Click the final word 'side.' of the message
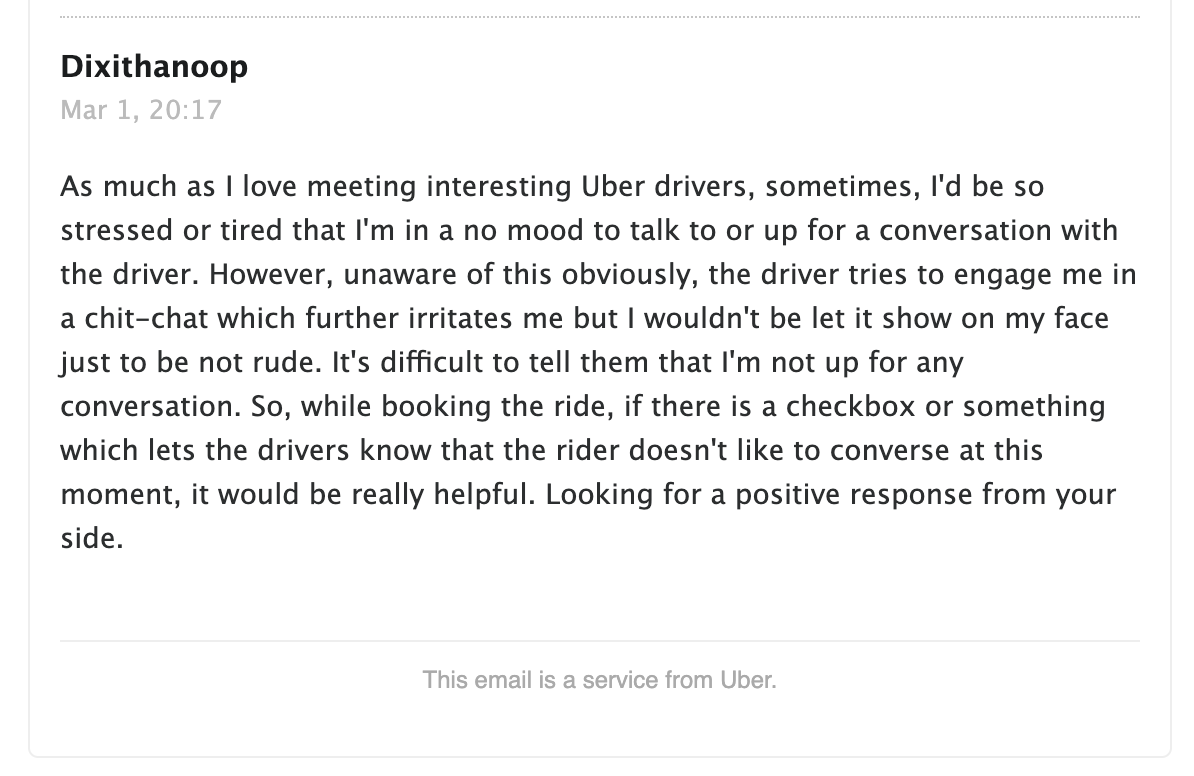Viewport: 1194px width, 776px height. [91, 538]
